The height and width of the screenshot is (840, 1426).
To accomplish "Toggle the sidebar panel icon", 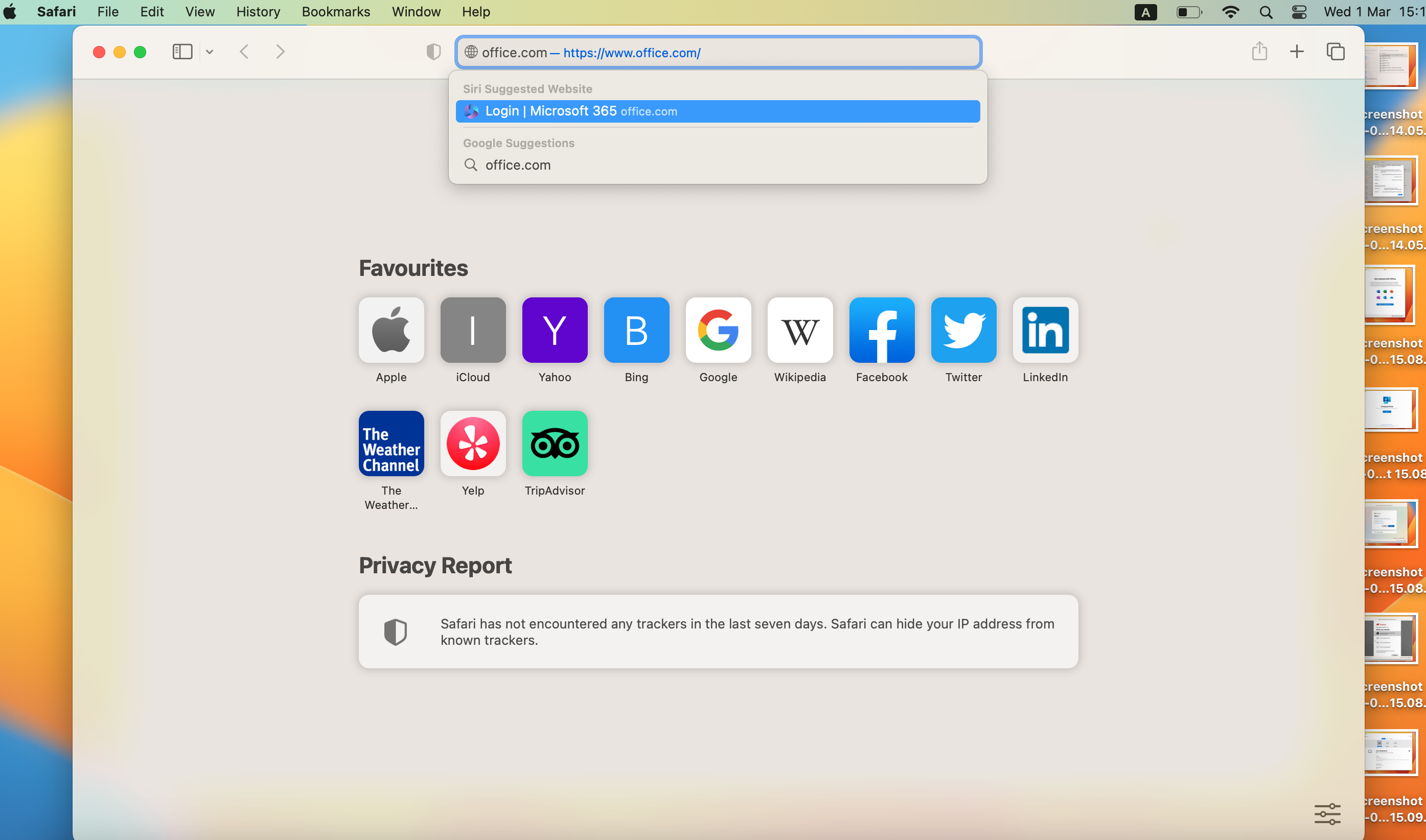I will pos(182,52).
